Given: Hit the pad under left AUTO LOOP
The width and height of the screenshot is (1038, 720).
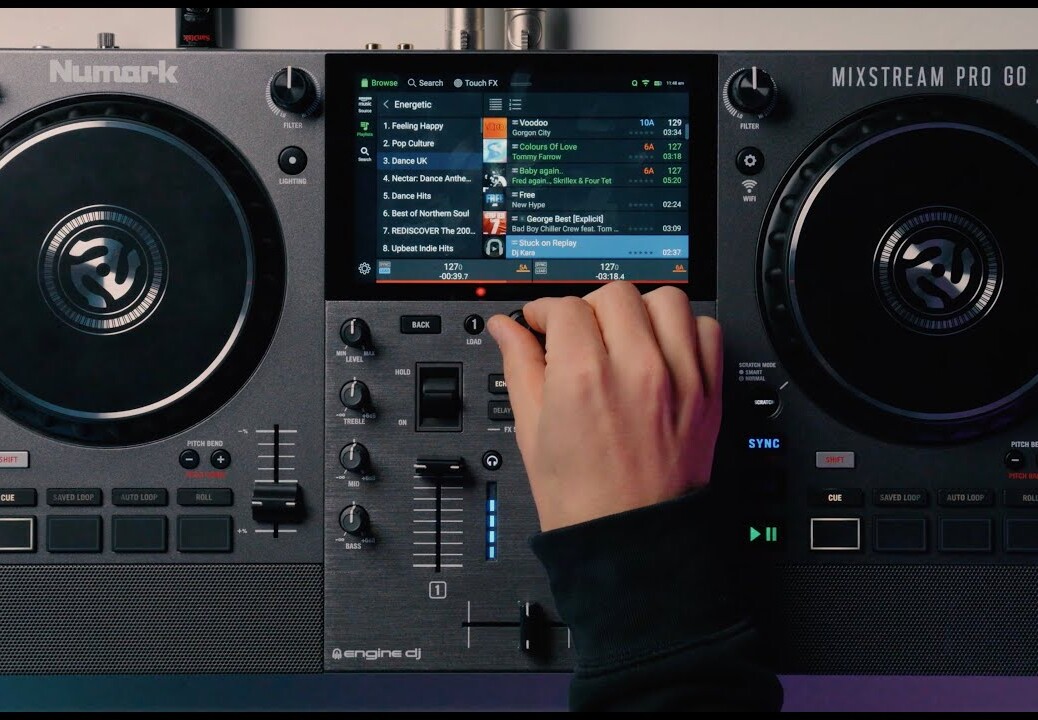Looking at the screenshot, I should pos(139,534).
